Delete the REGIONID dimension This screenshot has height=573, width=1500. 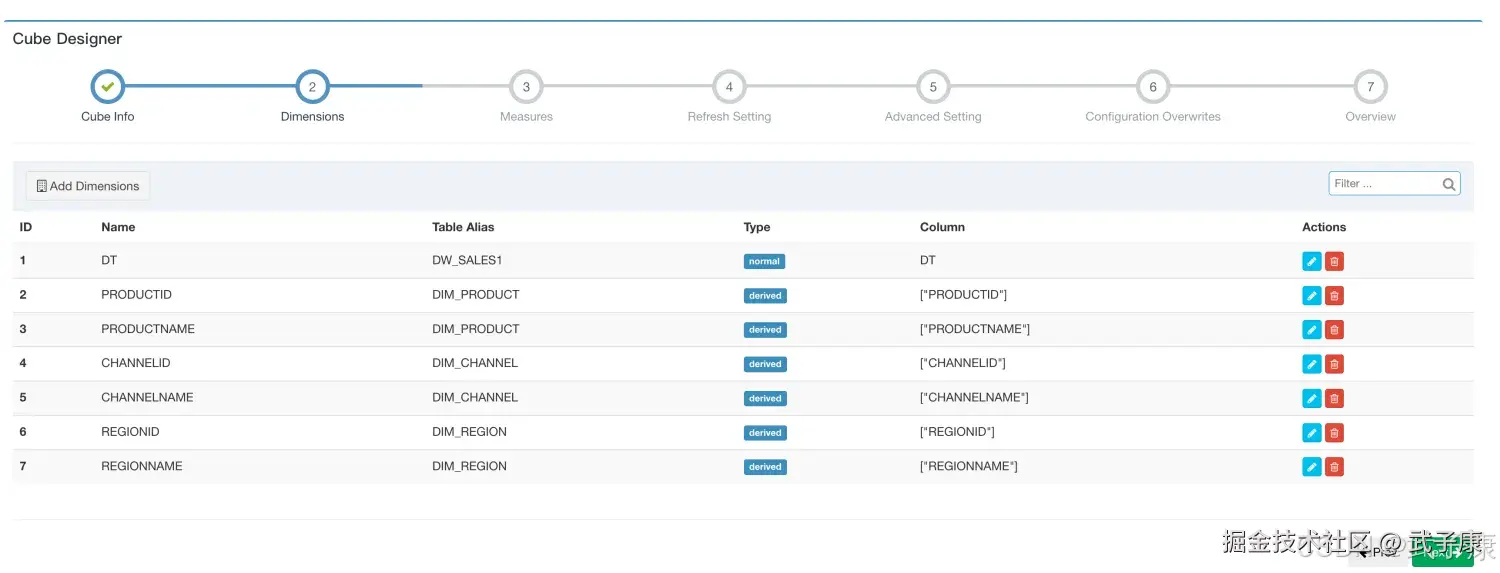point(1334,433)
